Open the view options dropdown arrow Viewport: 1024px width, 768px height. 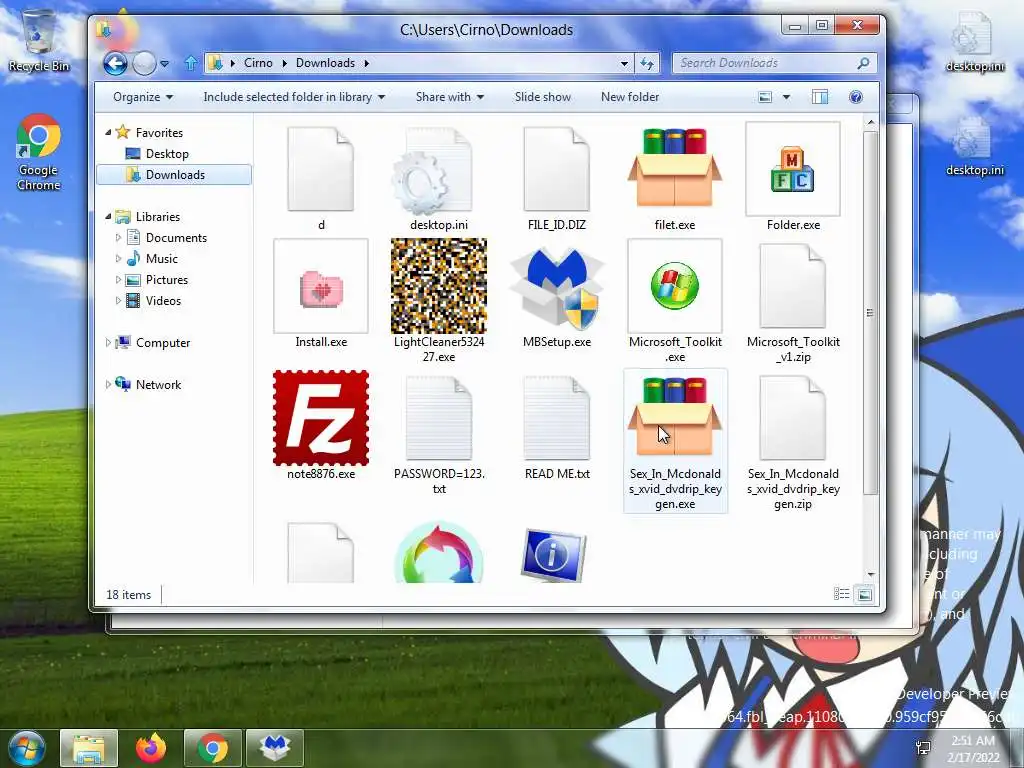tap(786, 97)
